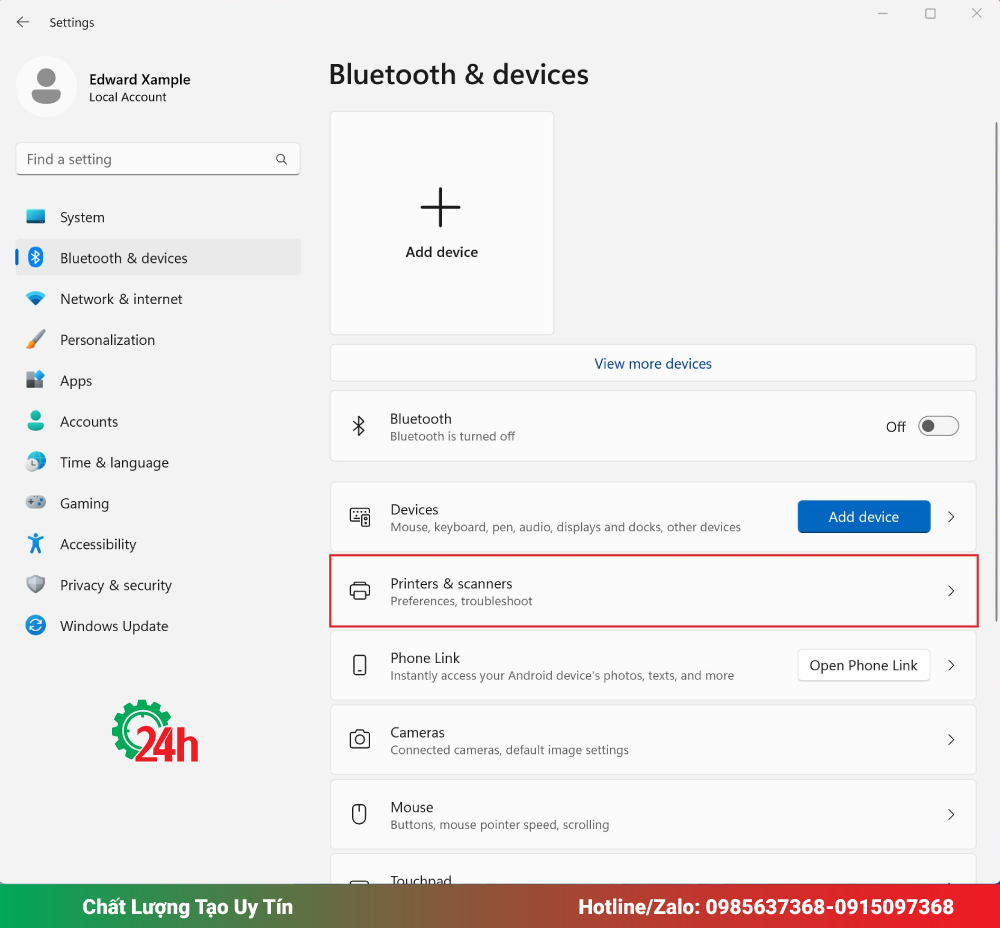Click the Bluetooth symbol in Bluetooth row
The image size is (1000, 928).
(359, 426)
